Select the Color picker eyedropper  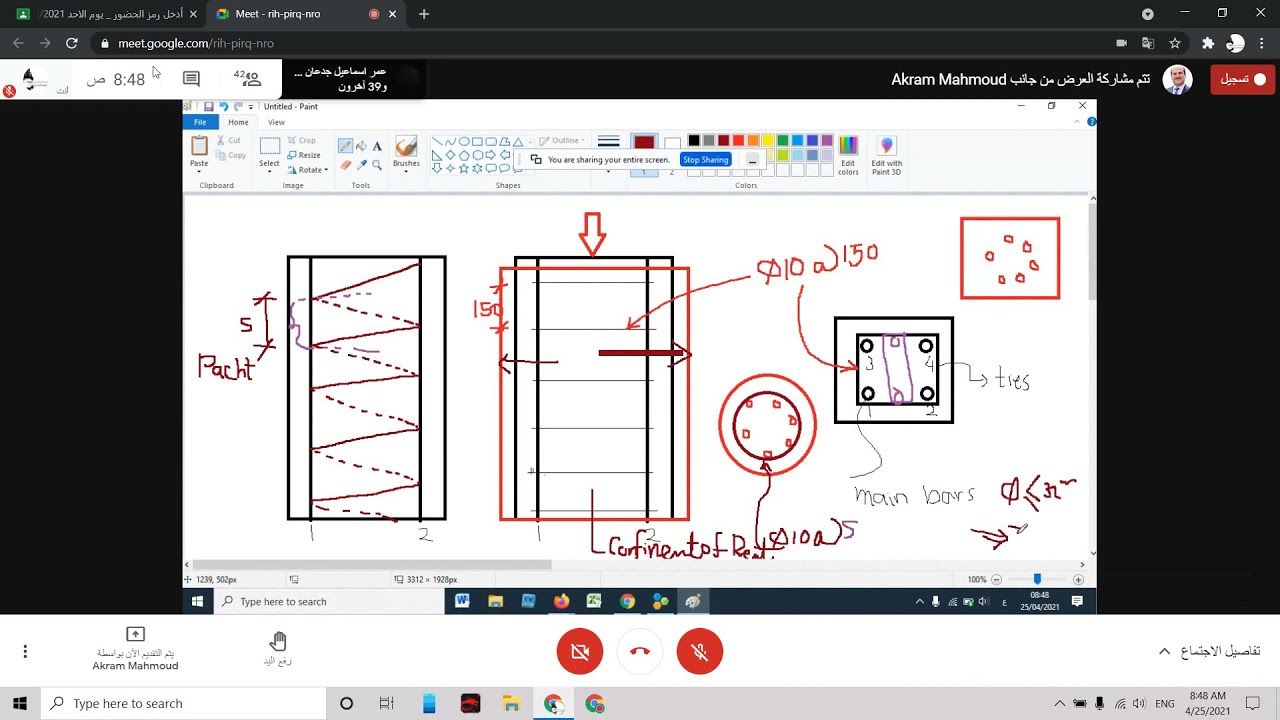tap(361, 164)
